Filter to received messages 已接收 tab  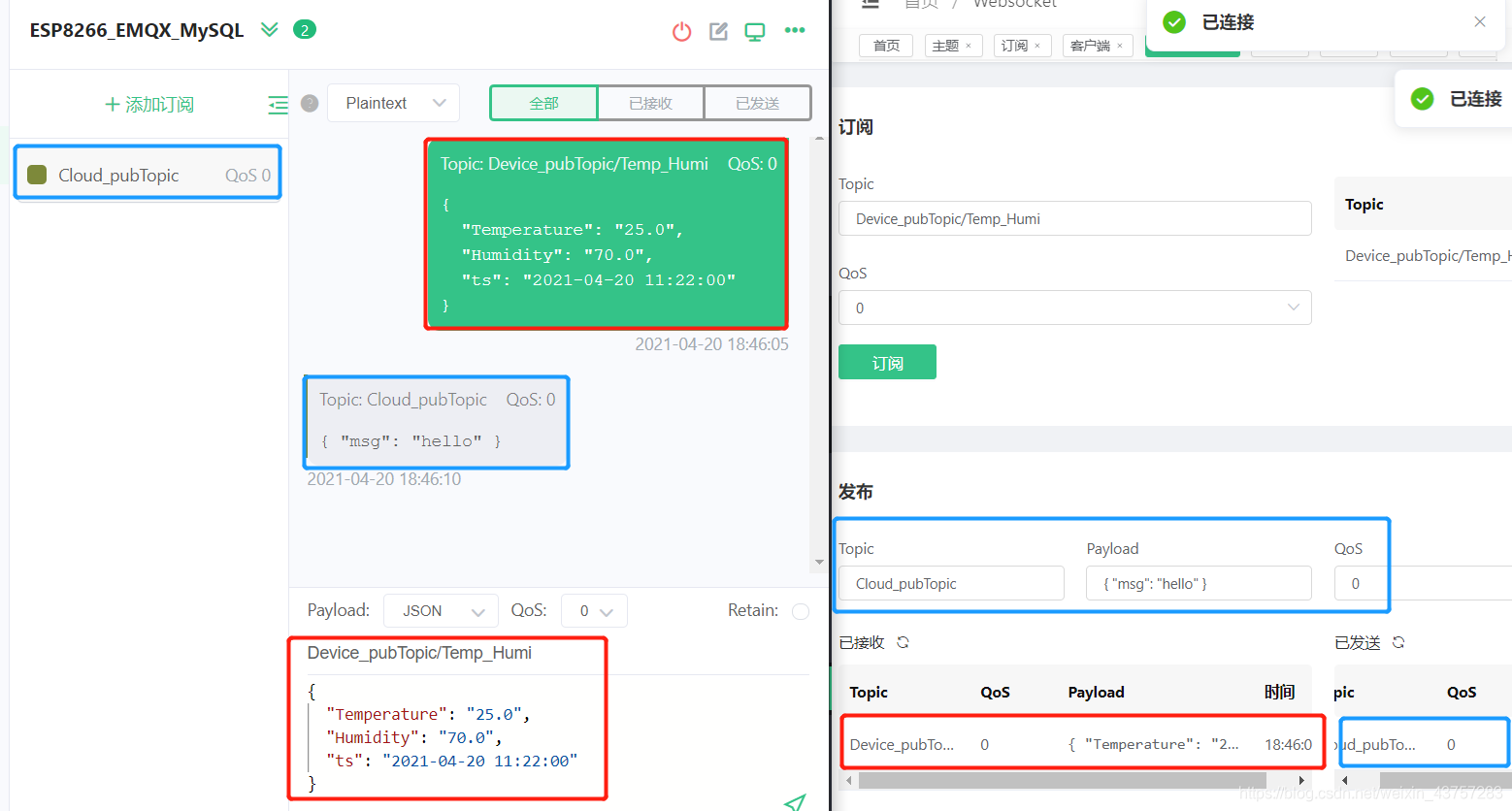(650, 103)
